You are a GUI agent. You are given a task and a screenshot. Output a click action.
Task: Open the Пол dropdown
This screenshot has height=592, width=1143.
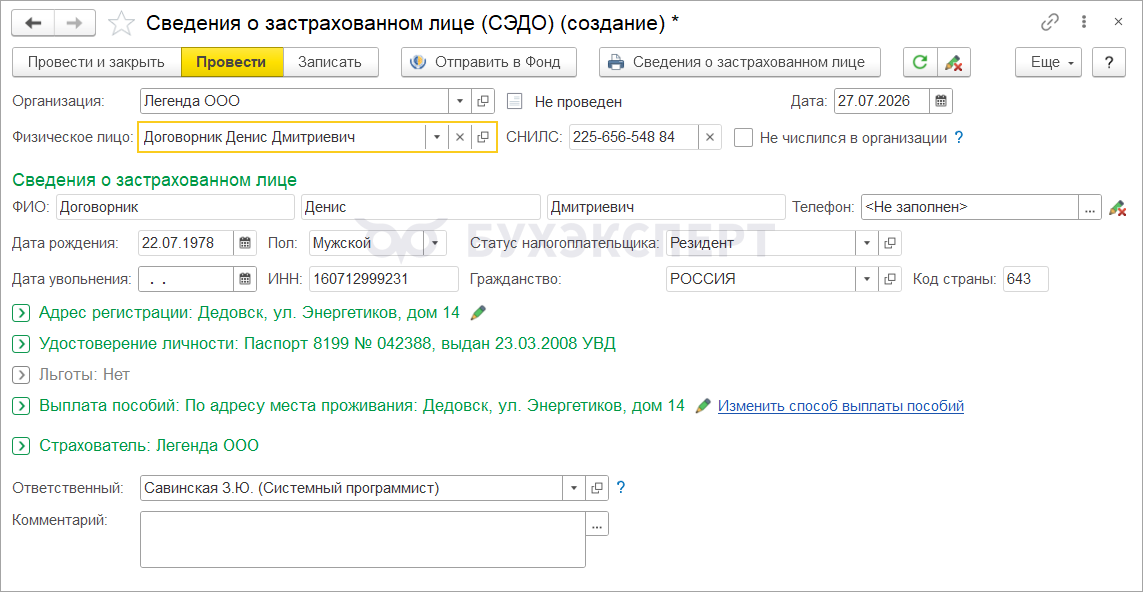(435, 243)
